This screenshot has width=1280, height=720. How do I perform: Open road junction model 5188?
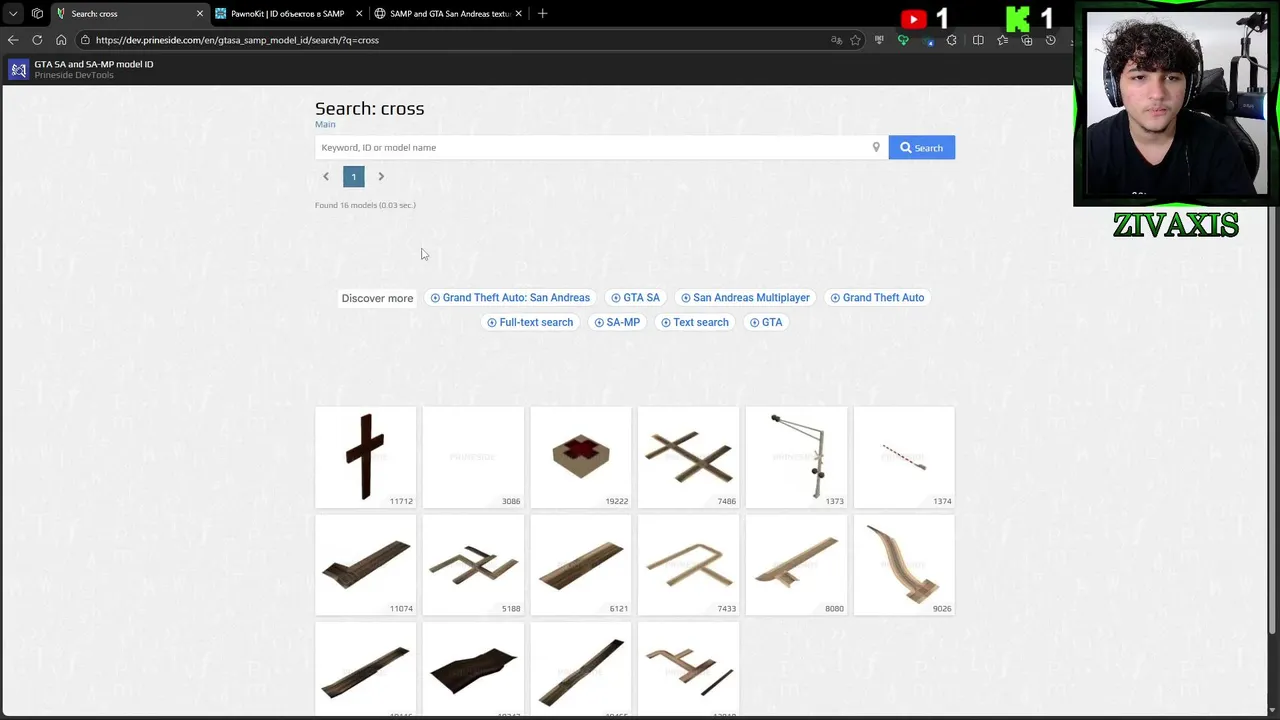[x=473, y=564]
